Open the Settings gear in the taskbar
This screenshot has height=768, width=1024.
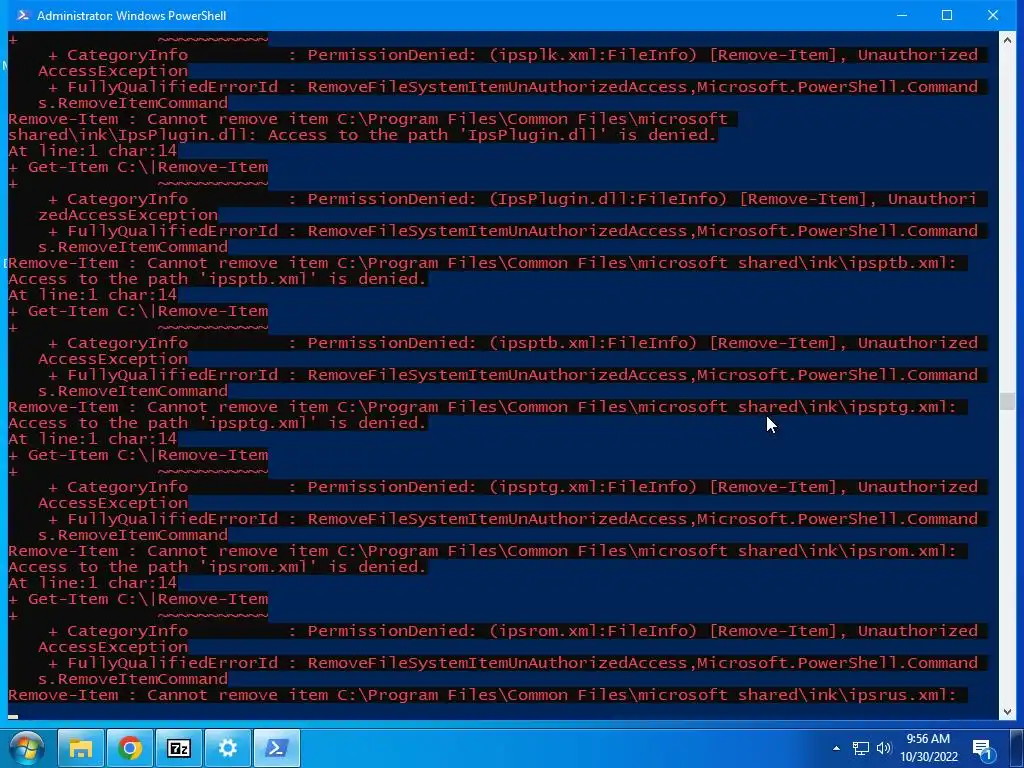tap(228, 748)
